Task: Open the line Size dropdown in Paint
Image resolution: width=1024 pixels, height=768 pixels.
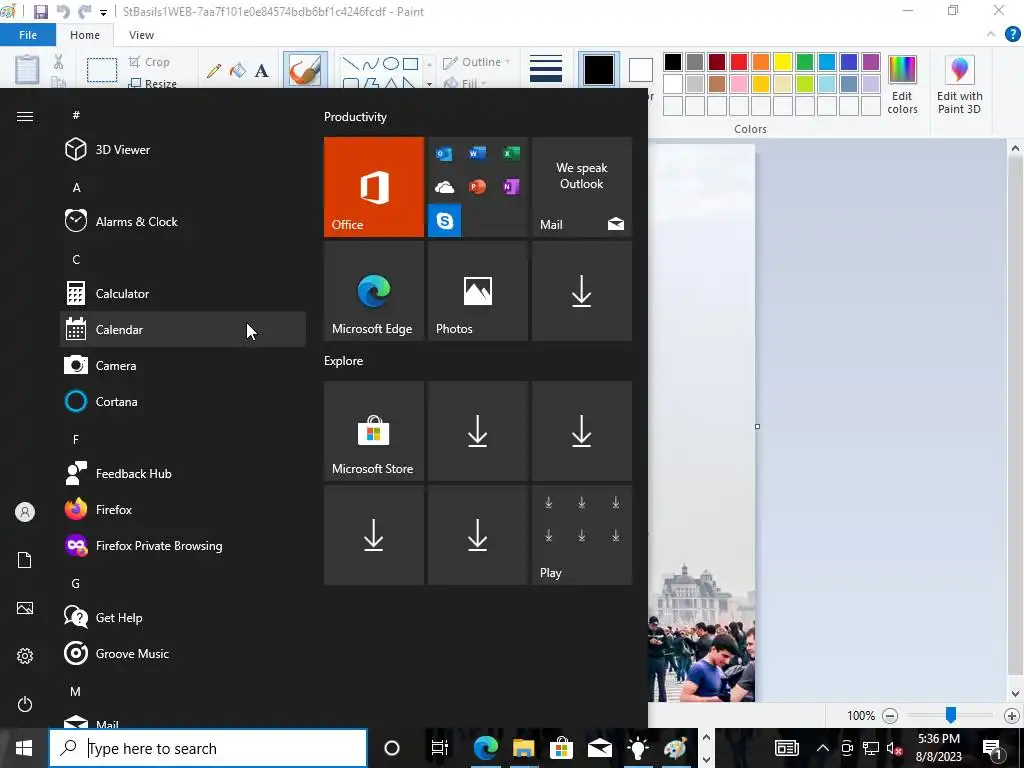Action: pos(546,69)
